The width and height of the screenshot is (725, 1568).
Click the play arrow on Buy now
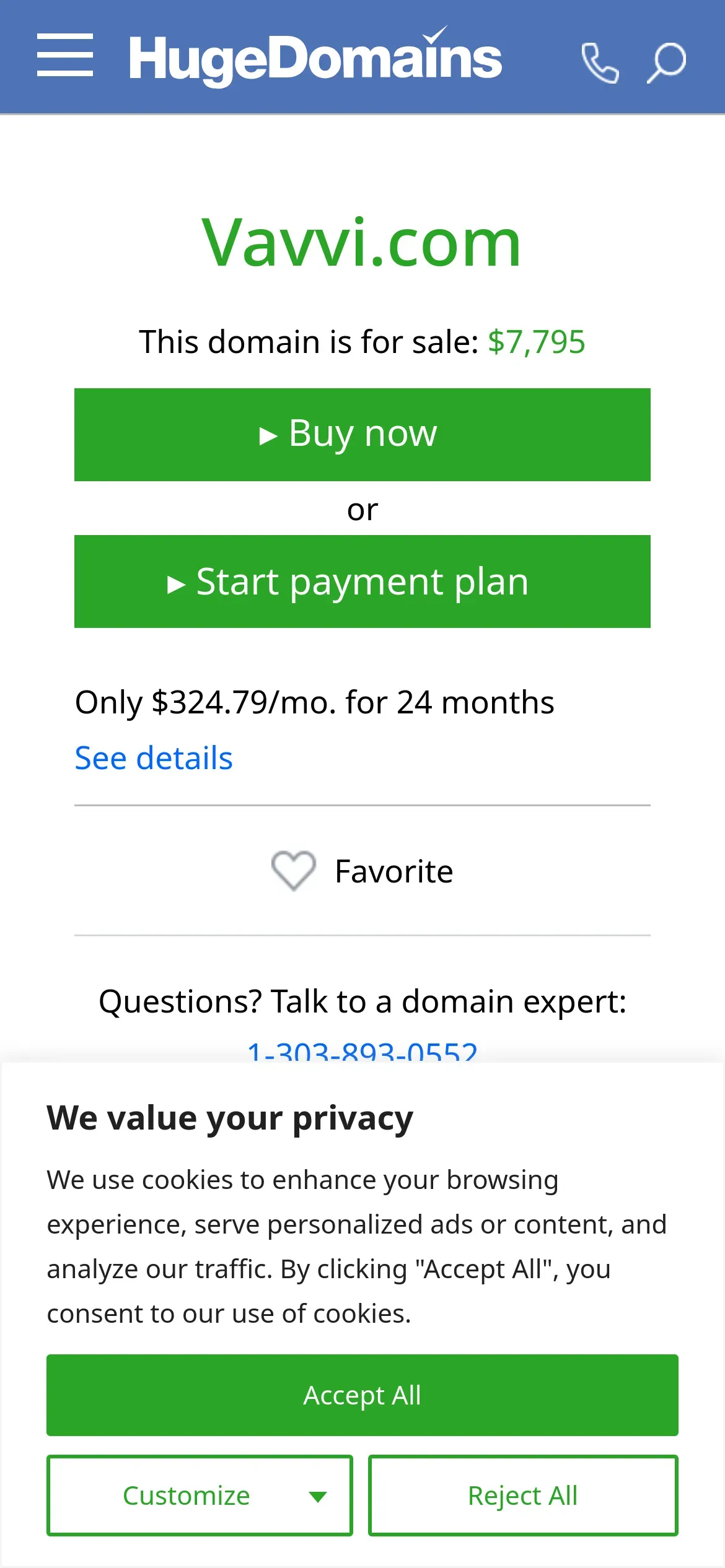[x=268, y=436]
